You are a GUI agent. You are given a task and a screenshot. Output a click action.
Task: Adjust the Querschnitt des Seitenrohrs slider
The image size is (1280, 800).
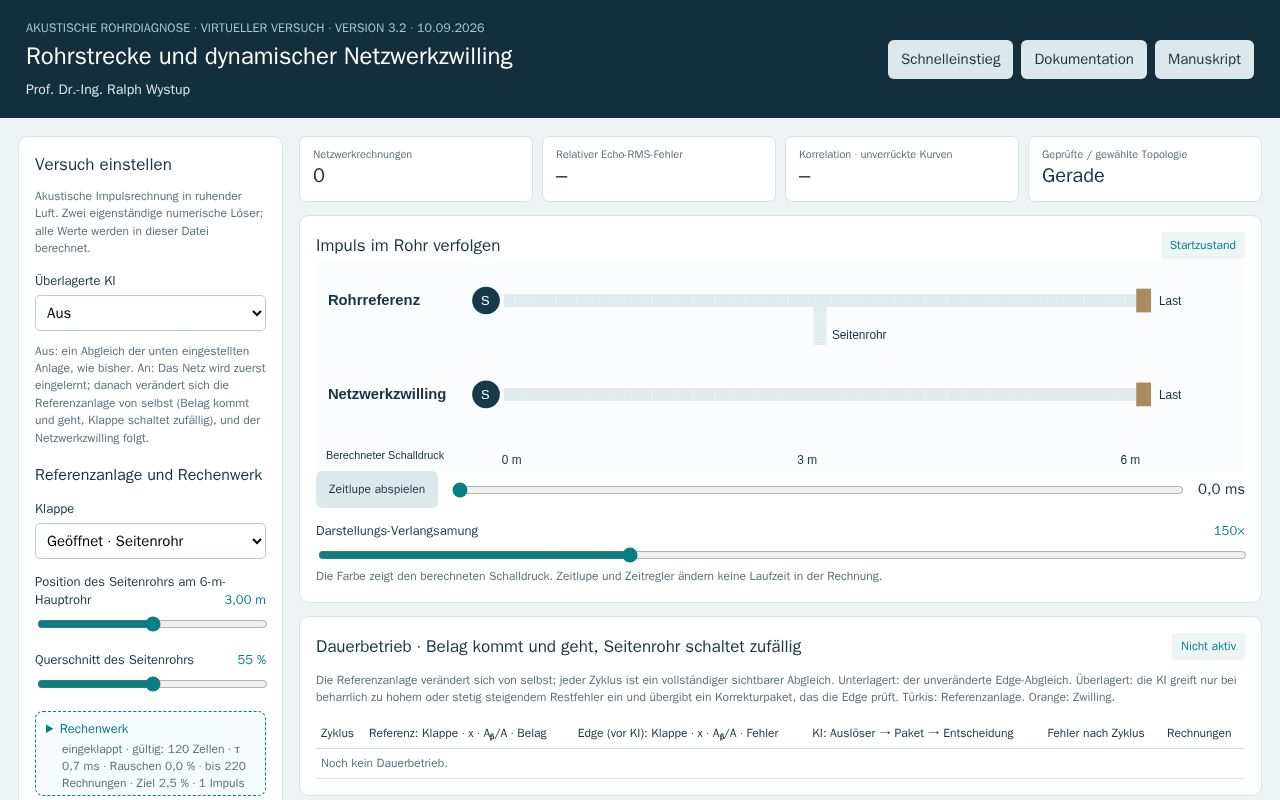tap(152, 684)
